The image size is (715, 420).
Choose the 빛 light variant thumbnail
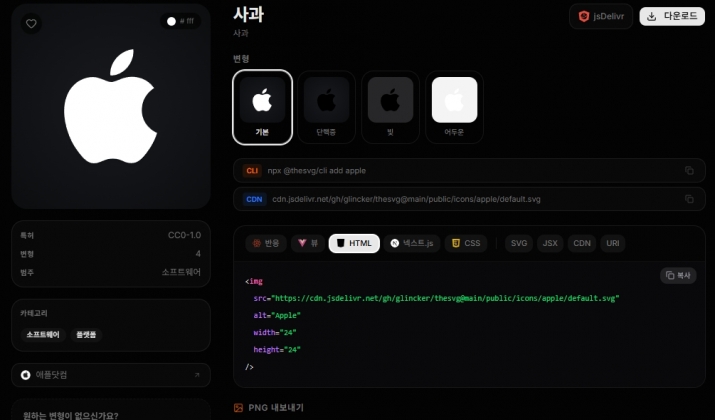pos(390,107)
